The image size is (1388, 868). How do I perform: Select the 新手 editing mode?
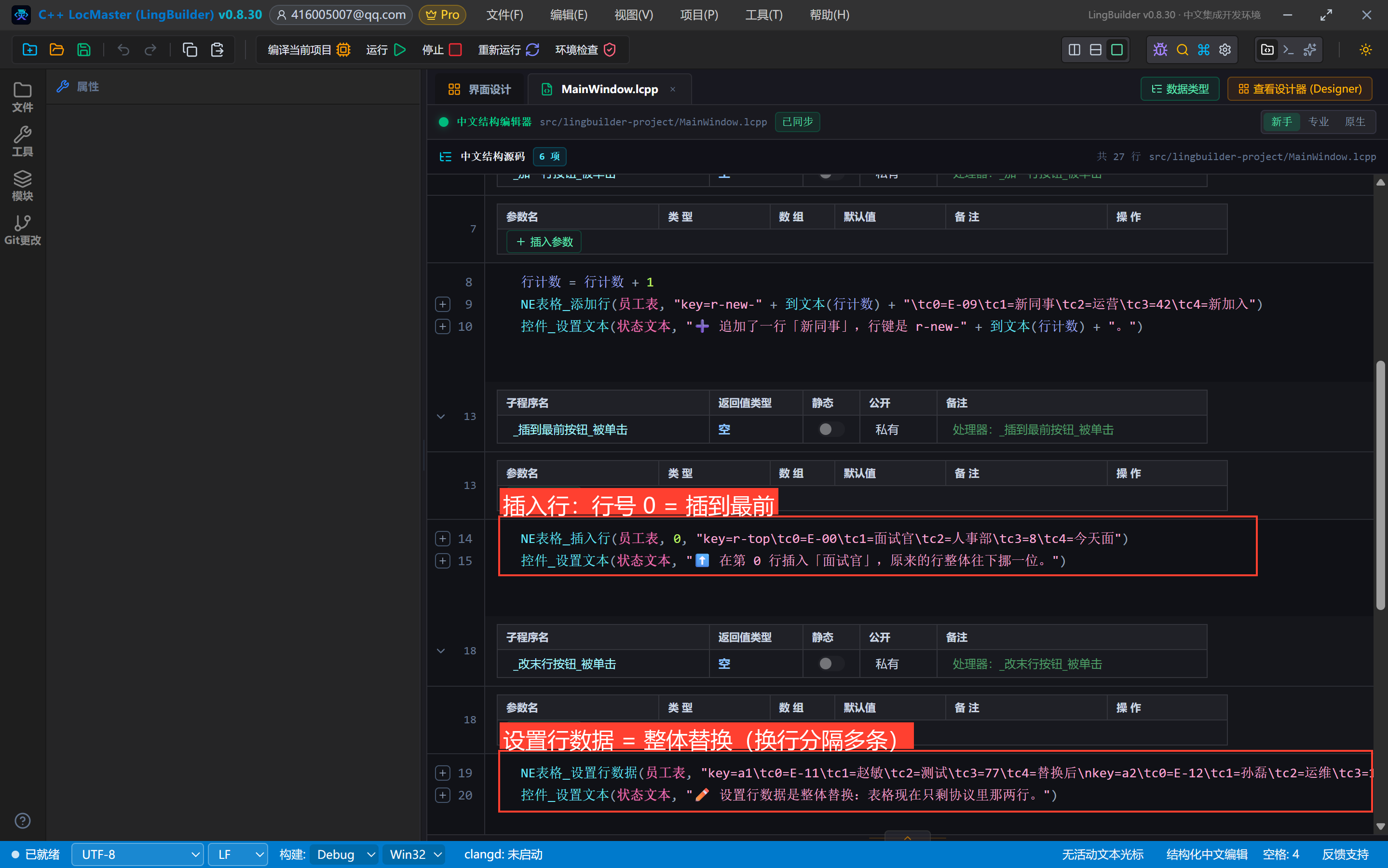(x=1281, y=122)
